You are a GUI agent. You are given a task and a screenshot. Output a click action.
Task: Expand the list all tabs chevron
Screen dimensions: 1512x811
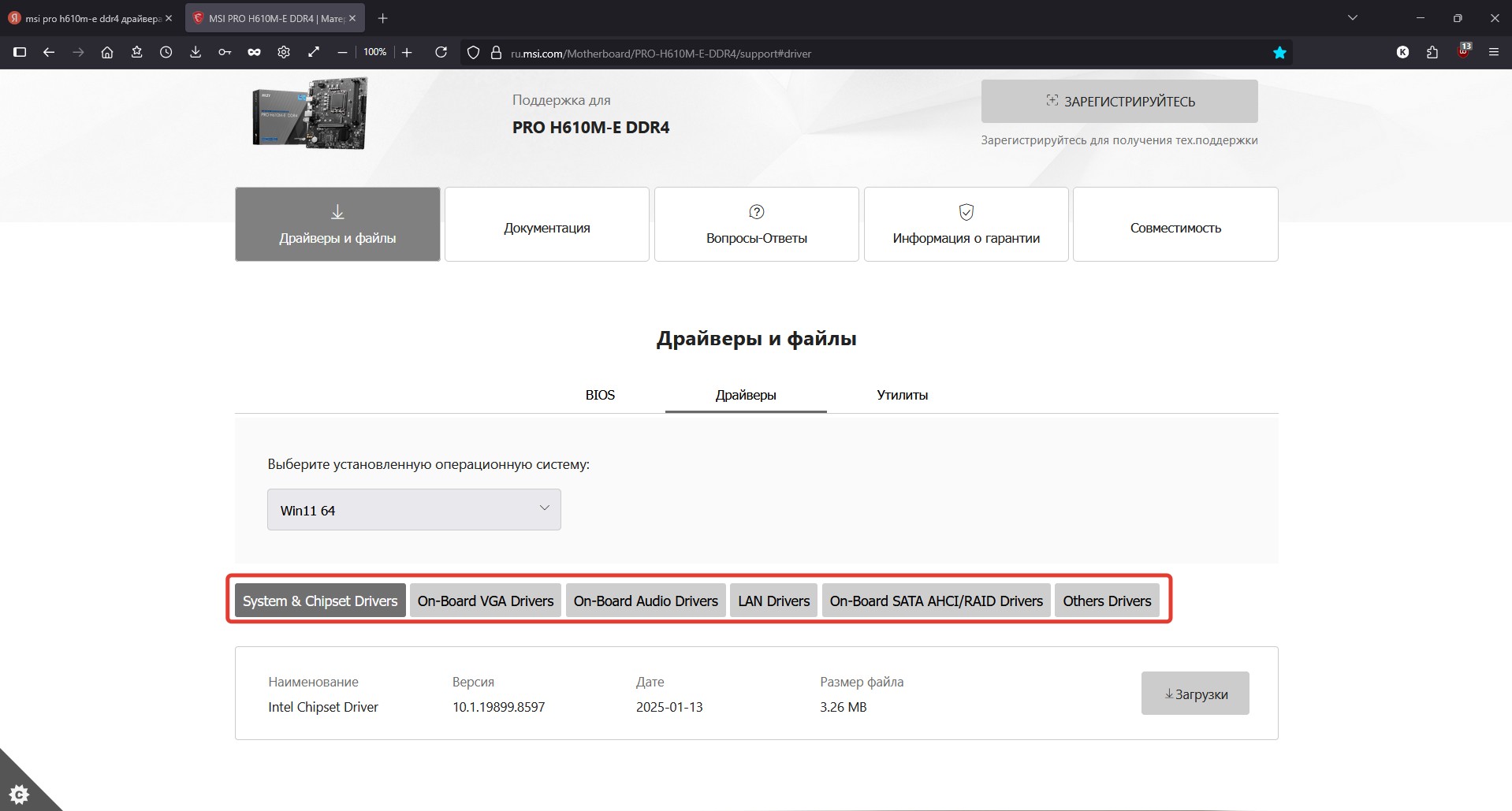tap(1353, 17)
